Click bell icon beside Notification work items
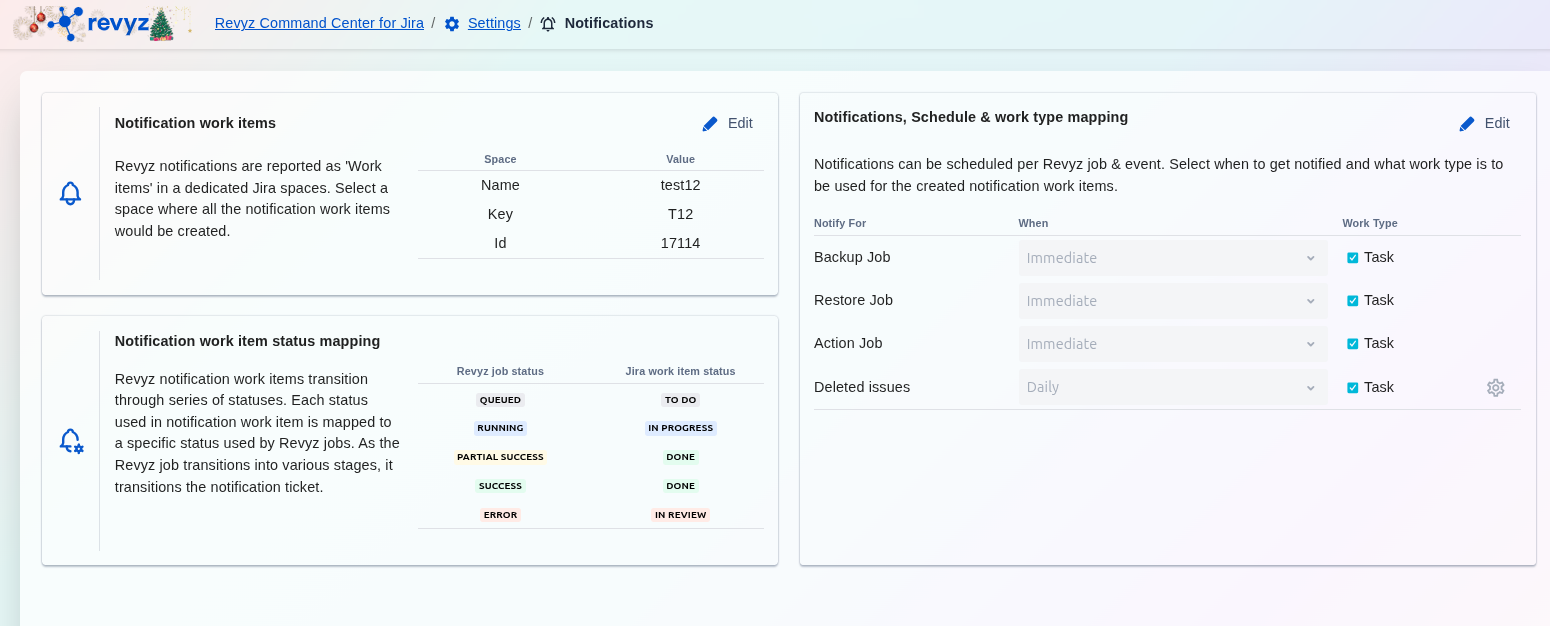This screenshot has width=1550, height=626. 70,193
